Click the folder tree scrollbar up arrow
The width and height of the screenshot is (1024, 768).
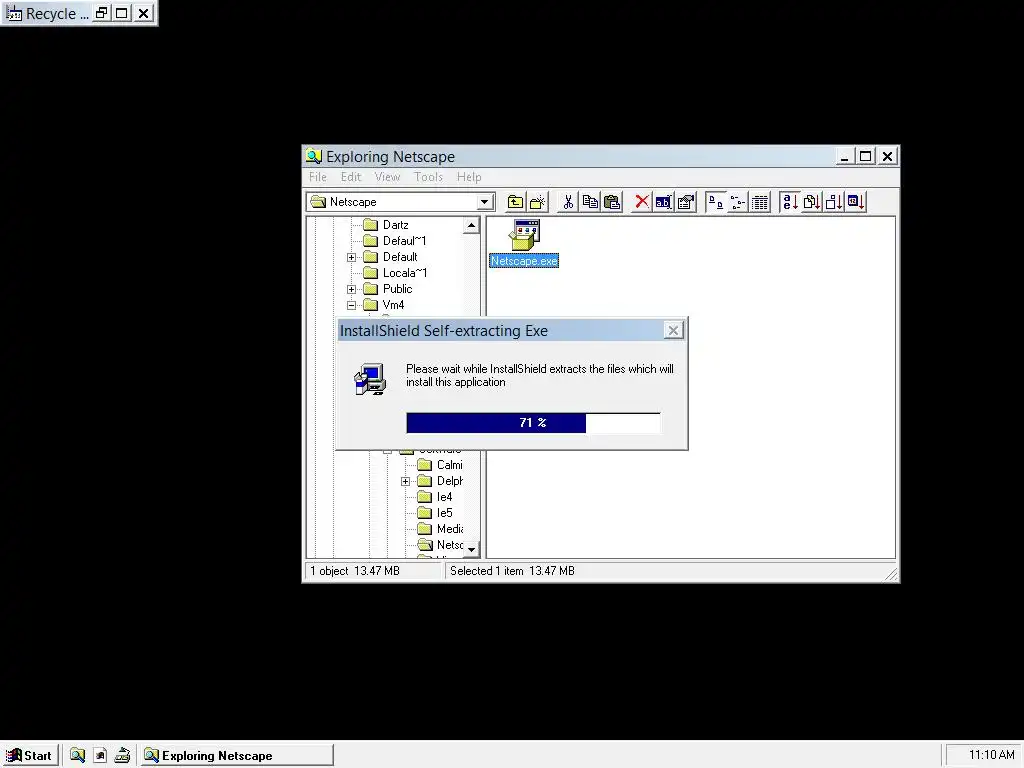pyautogui.click(x=472, y=225)
